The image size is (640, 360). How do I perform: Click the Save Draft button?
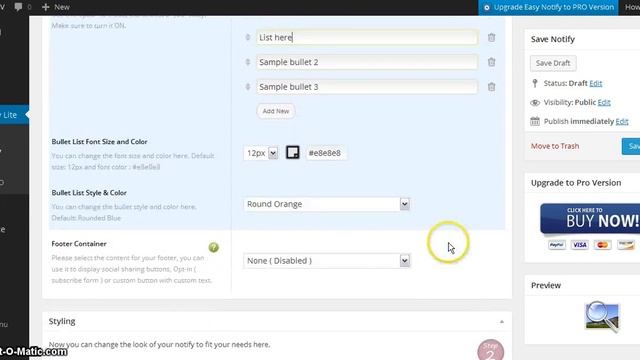(553, 63)
